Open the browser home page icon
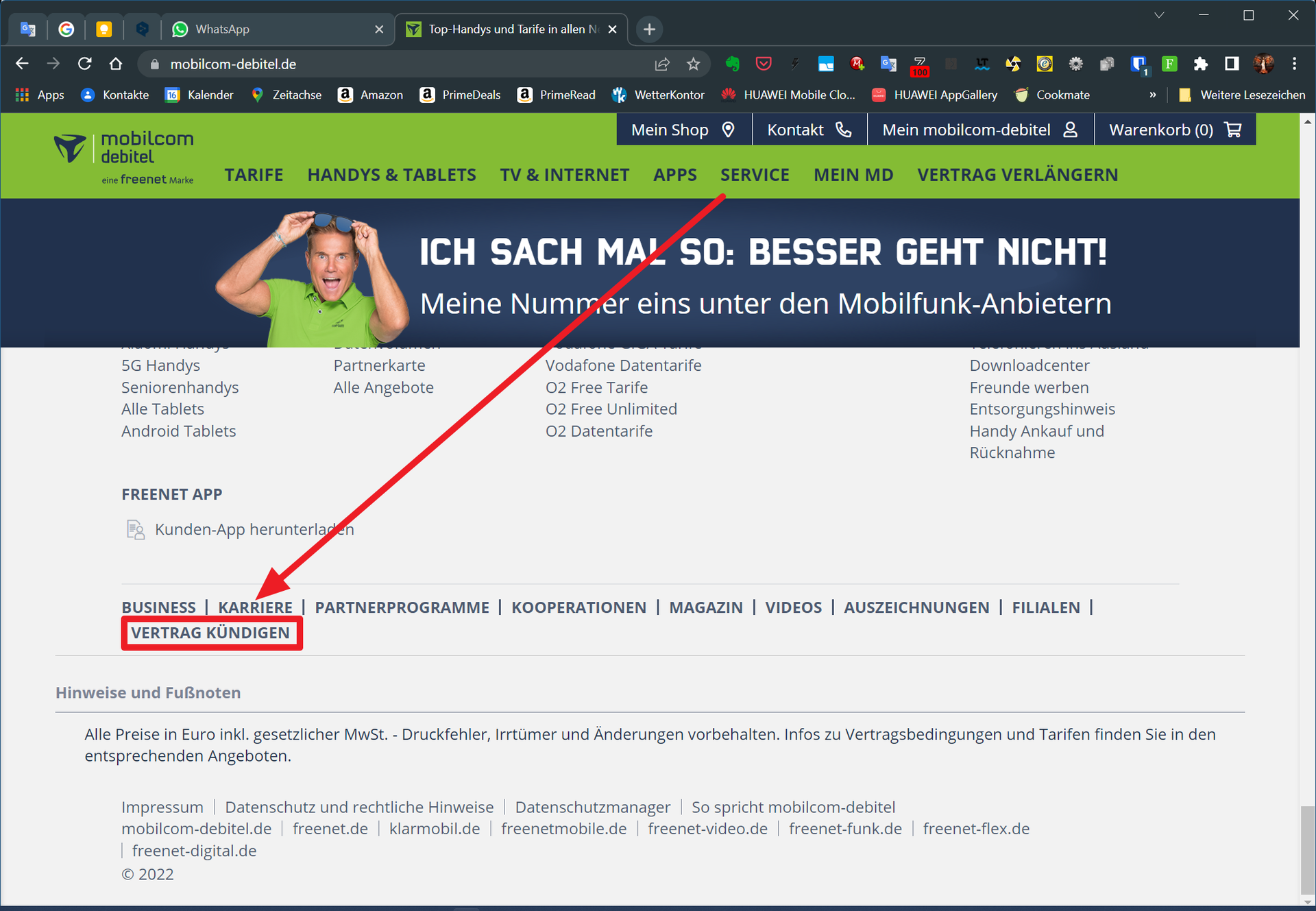Viewport: 1316px width, 911px height. [x=116, y=64]
